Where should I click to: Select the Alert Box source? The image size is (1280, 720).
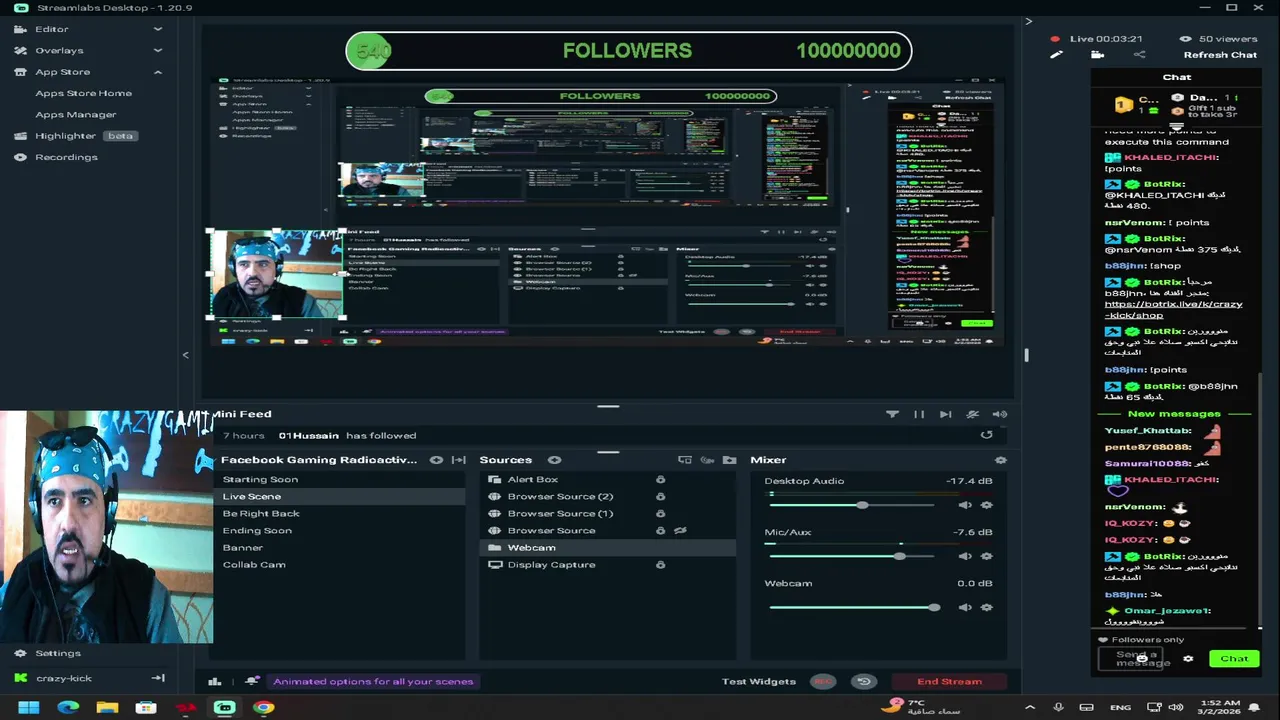(533, 480)
